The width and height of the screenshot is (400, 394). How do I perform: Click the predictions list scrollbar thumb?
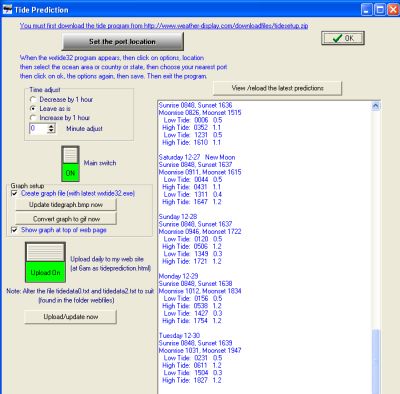click(x=376, y=362)
